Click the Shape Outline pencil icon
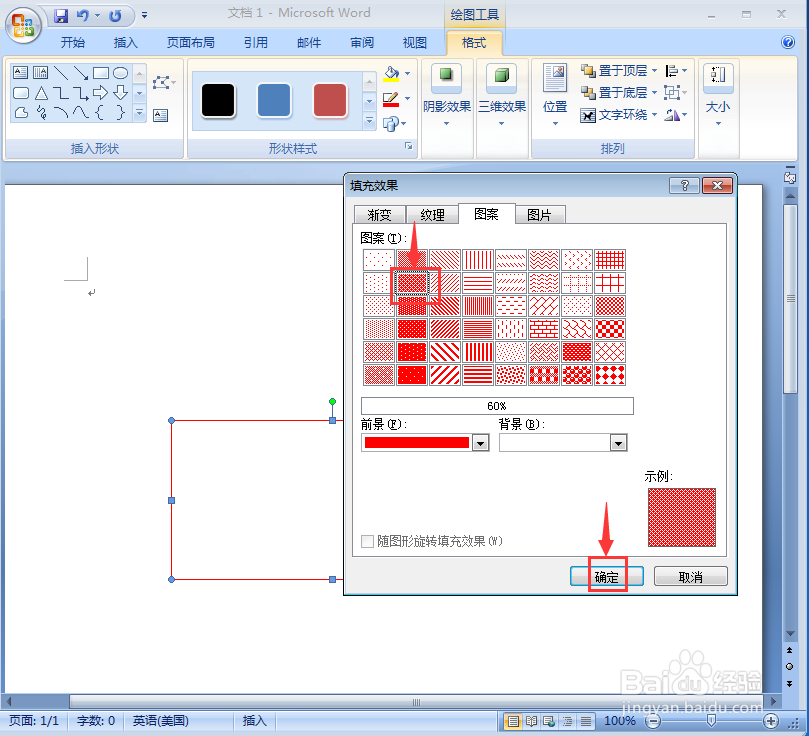Image resolution: width=809 pixels, height=736 pixels. 391,99
